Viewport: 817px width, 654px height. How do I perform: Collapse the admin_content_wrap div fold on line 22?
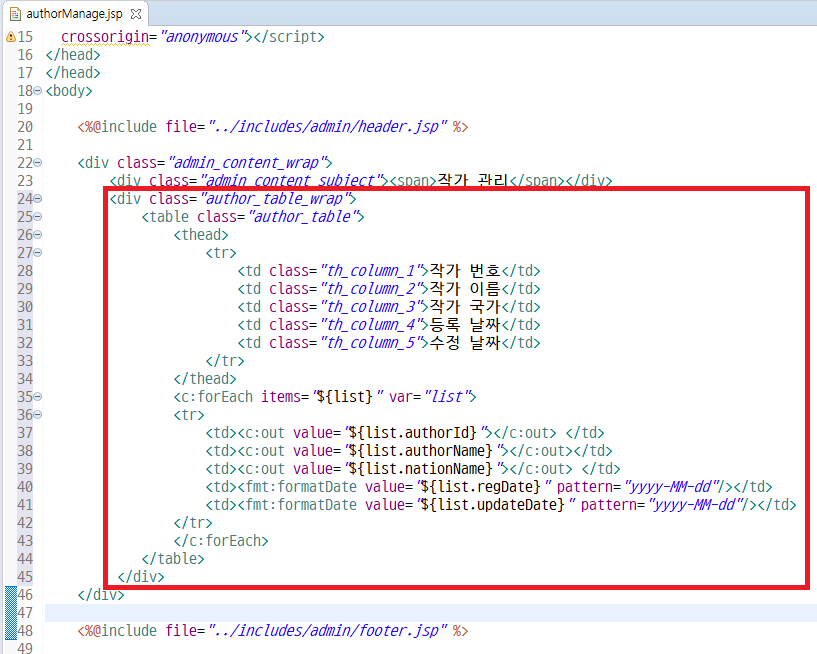[x=38, y=163]
